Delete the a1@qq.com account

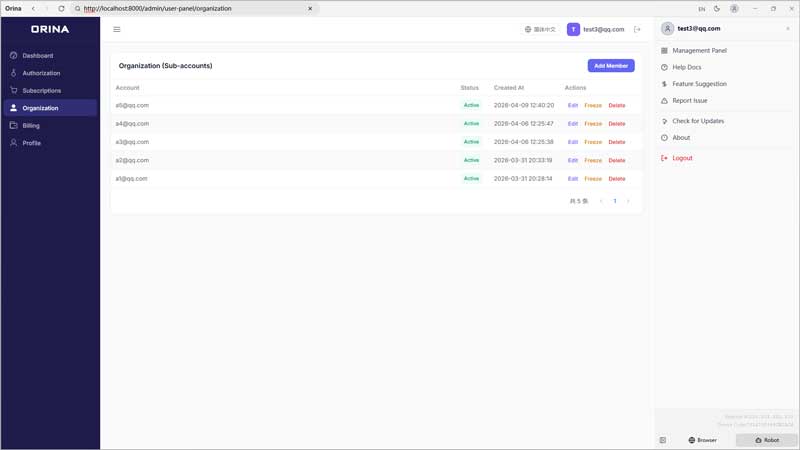(617, 178)
